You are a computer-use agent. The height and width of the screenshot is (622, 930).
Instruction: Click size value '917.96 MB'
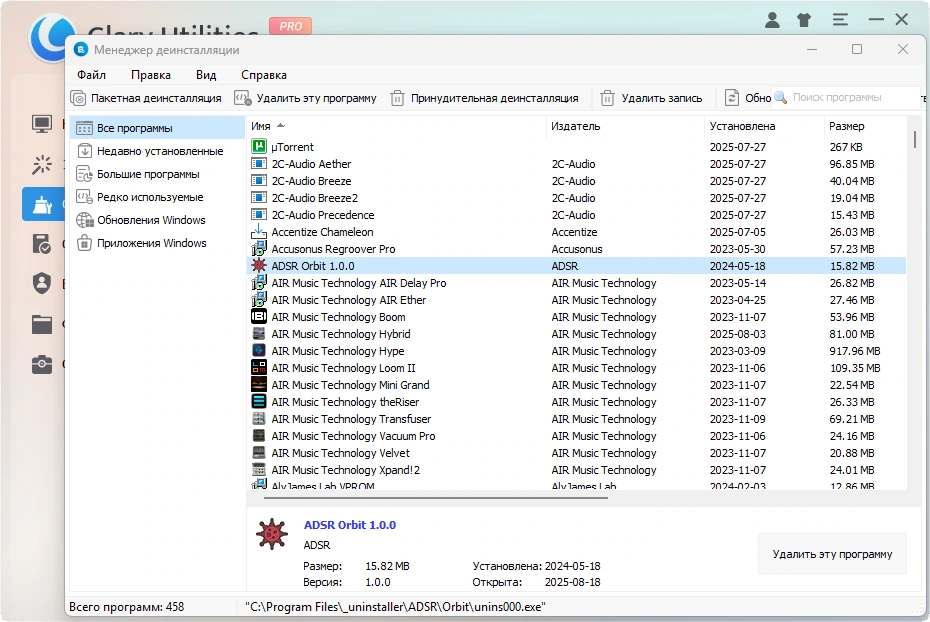coord(855,351)
